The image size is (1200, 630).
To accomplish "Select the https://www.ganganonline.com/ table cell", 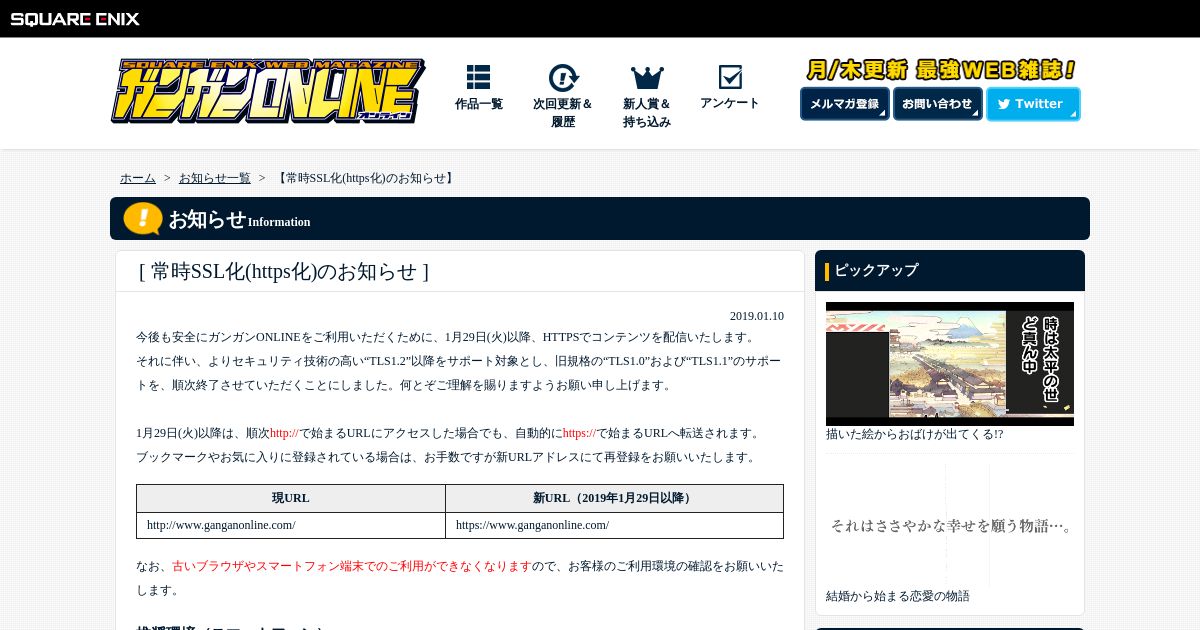I will pyautogui.click(x=614, y=525).
